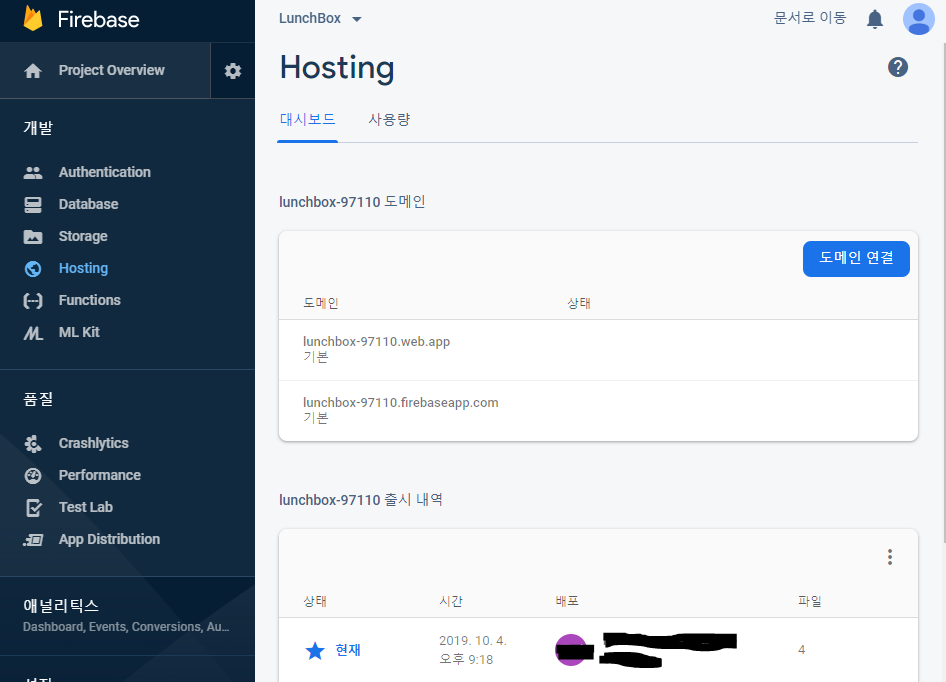Click the lunchbox-97110 출시 내역 heading
946x682 pixels.
[x=361, y=500]
